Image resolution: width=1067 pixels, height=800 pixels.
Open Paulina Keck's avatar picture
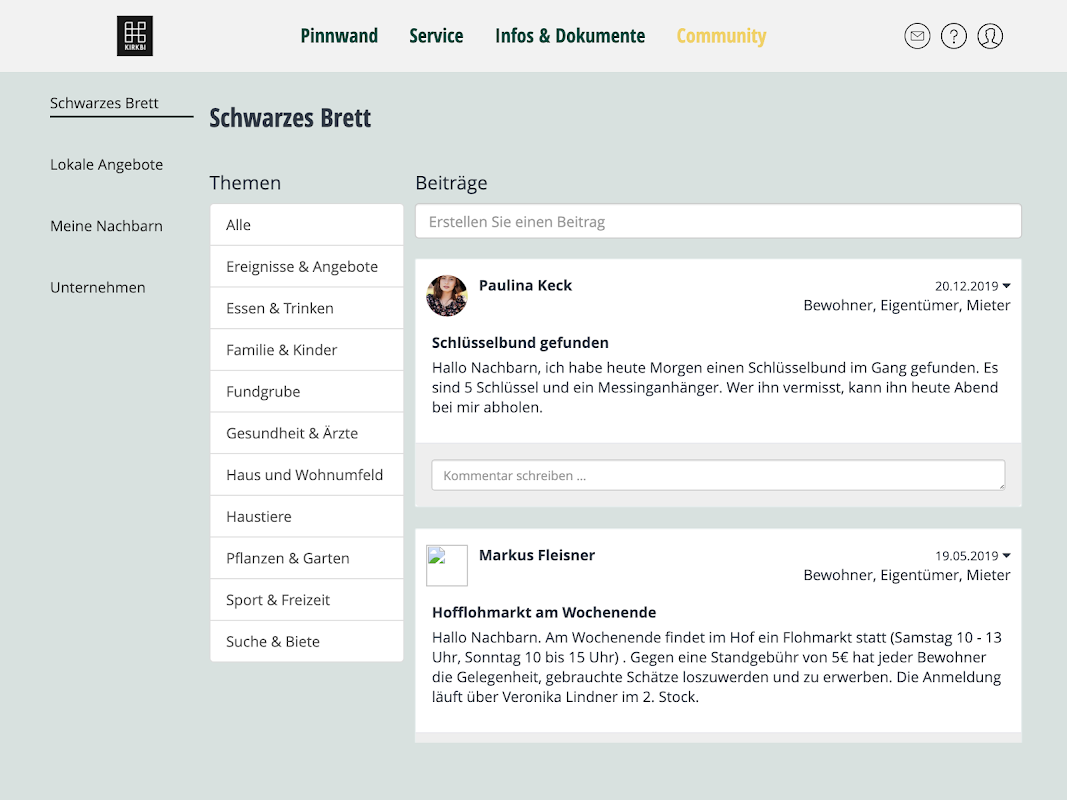(x=446, y=295)
